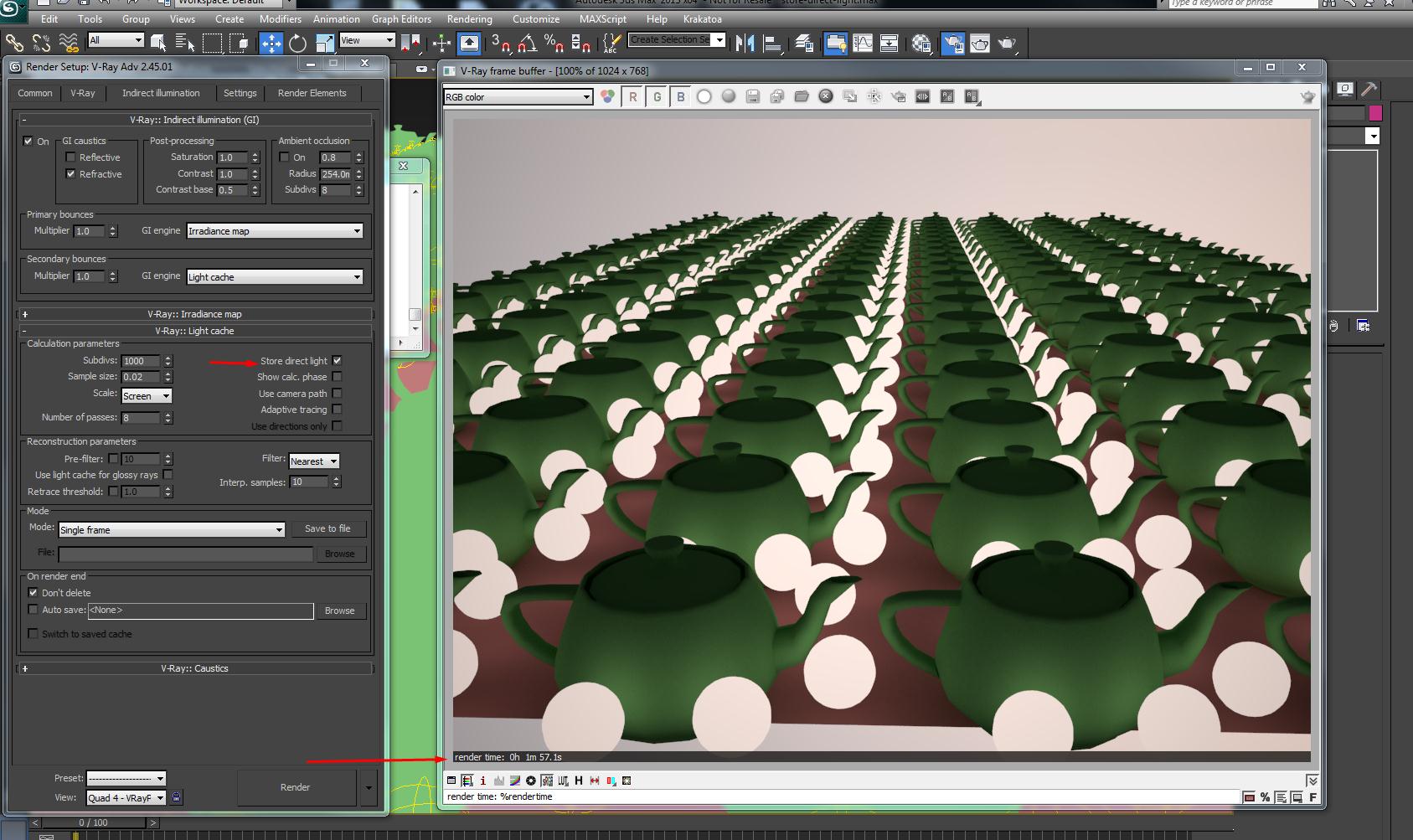Click the Select and Link tool

[x=14, y=43]
